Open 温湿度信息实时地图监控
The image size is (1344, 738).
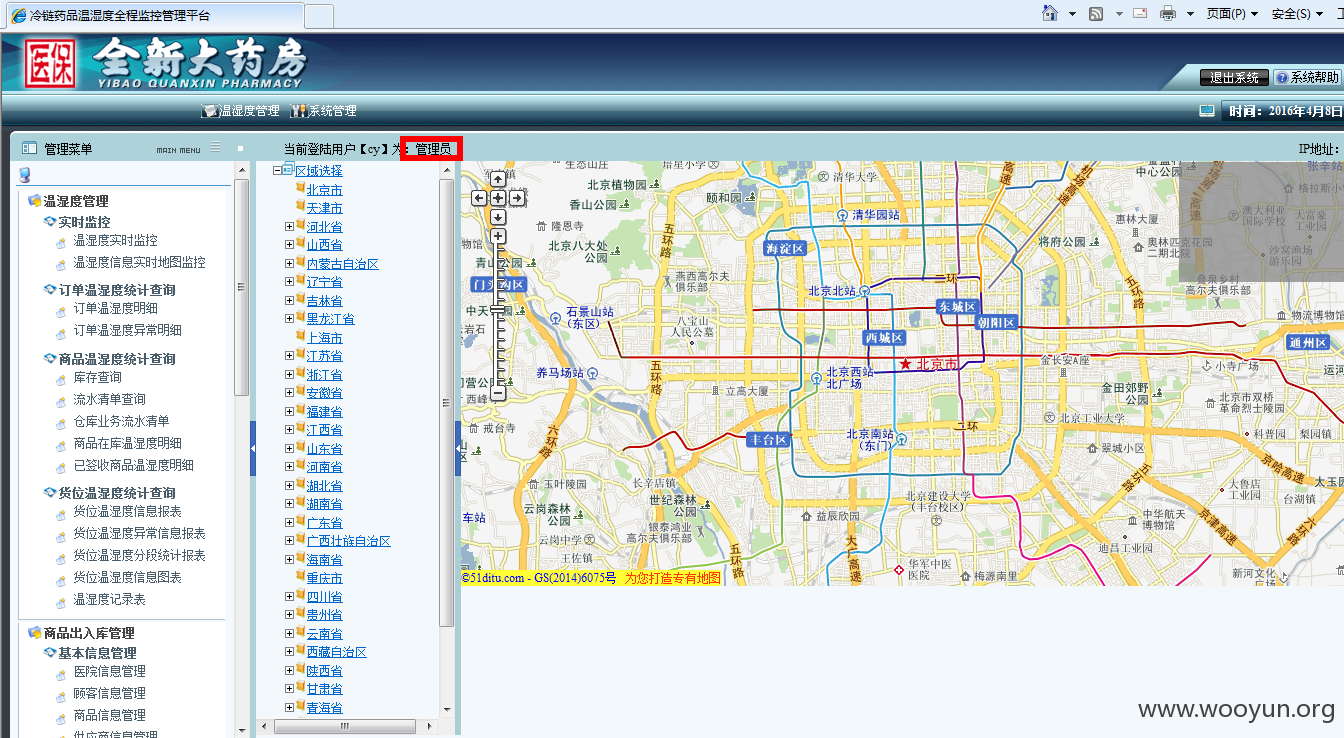coord(139,262)
